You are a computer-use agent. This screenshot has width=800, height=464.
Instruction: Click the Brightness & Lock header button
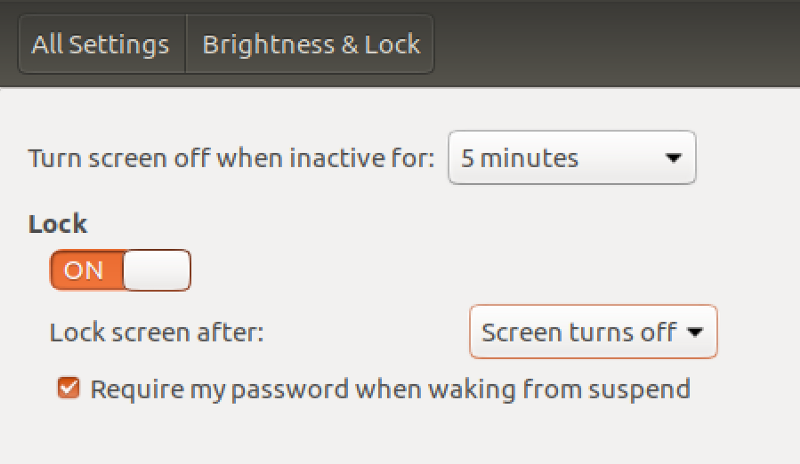[x=310, y=44]
